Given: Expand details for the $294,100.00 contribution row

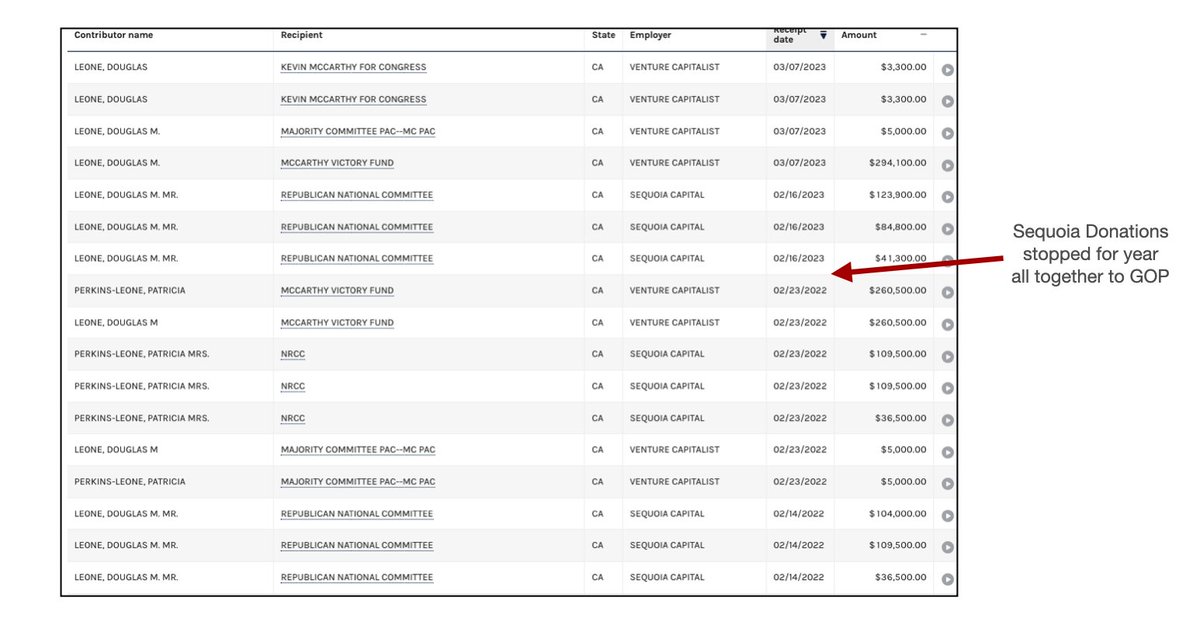Looking at the screenshot, I should point(947,165).
